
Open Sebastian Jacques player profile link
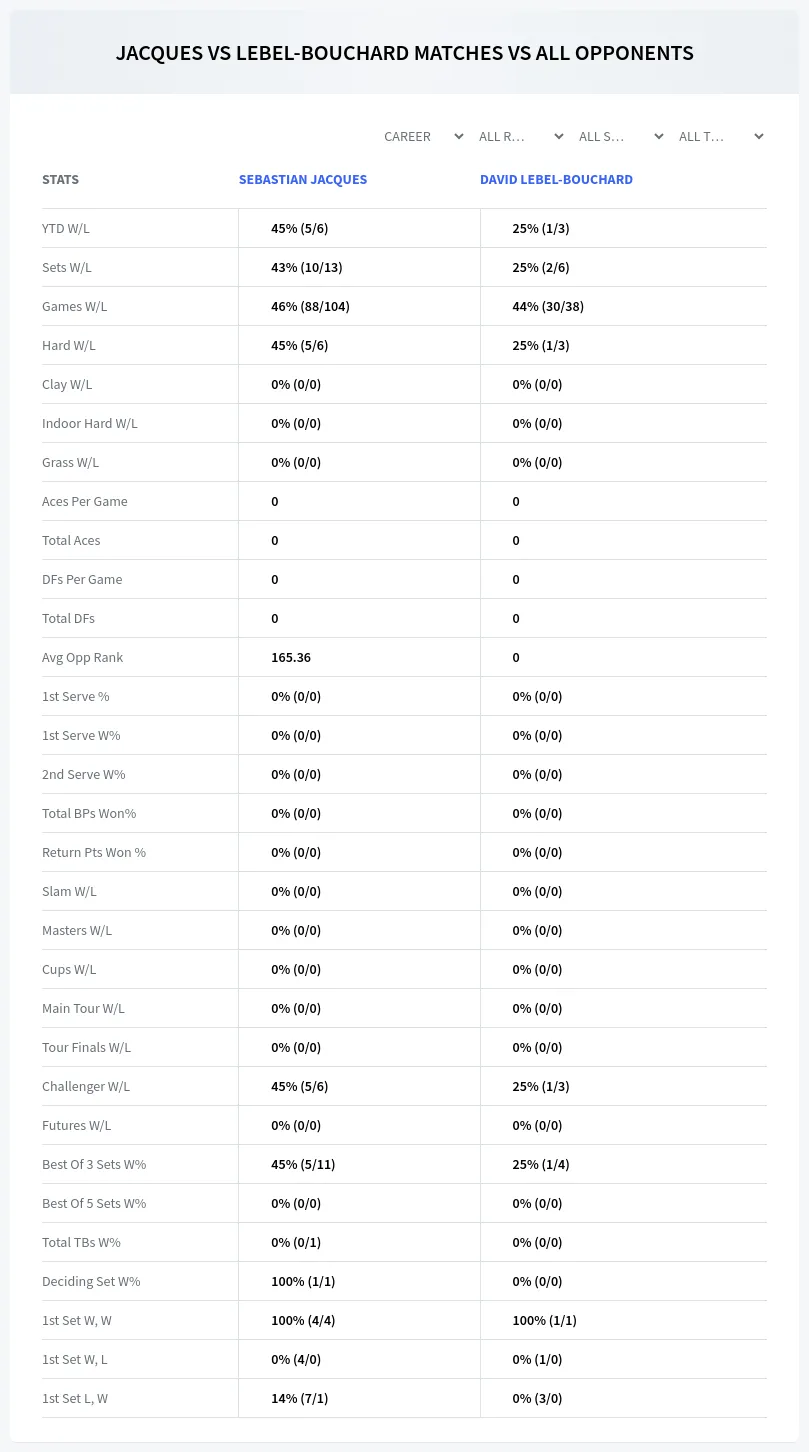click(x=303, y=180)
